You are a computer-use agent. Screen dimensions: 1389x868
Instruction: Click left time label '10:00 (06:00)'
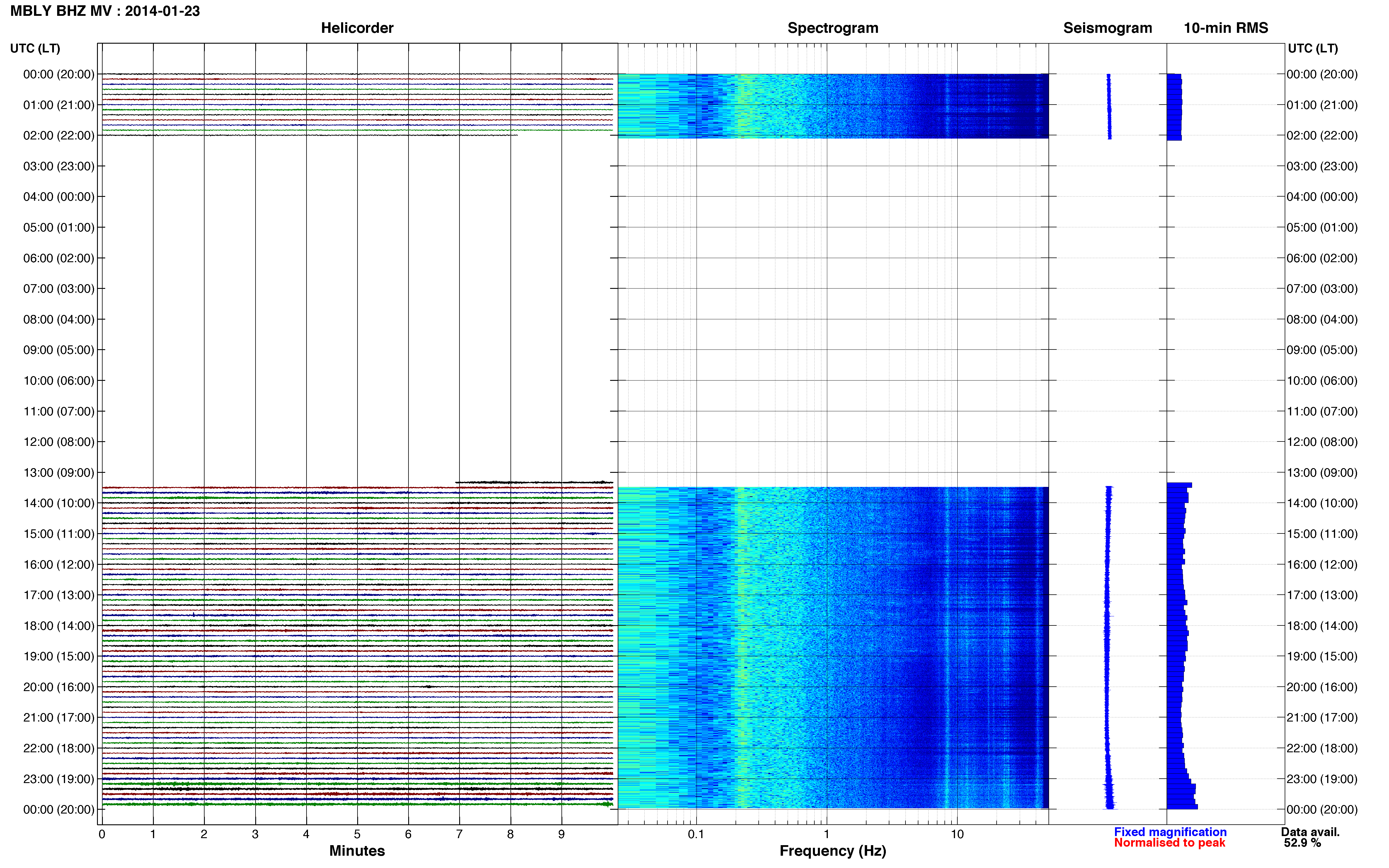coord(59,381)
